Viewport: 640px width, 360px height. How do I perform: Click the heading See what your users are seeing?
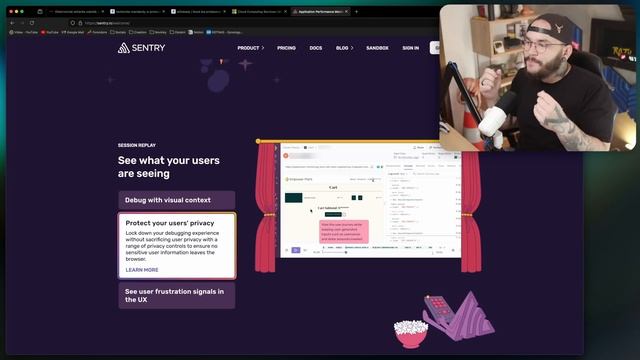tap(169, 167)
